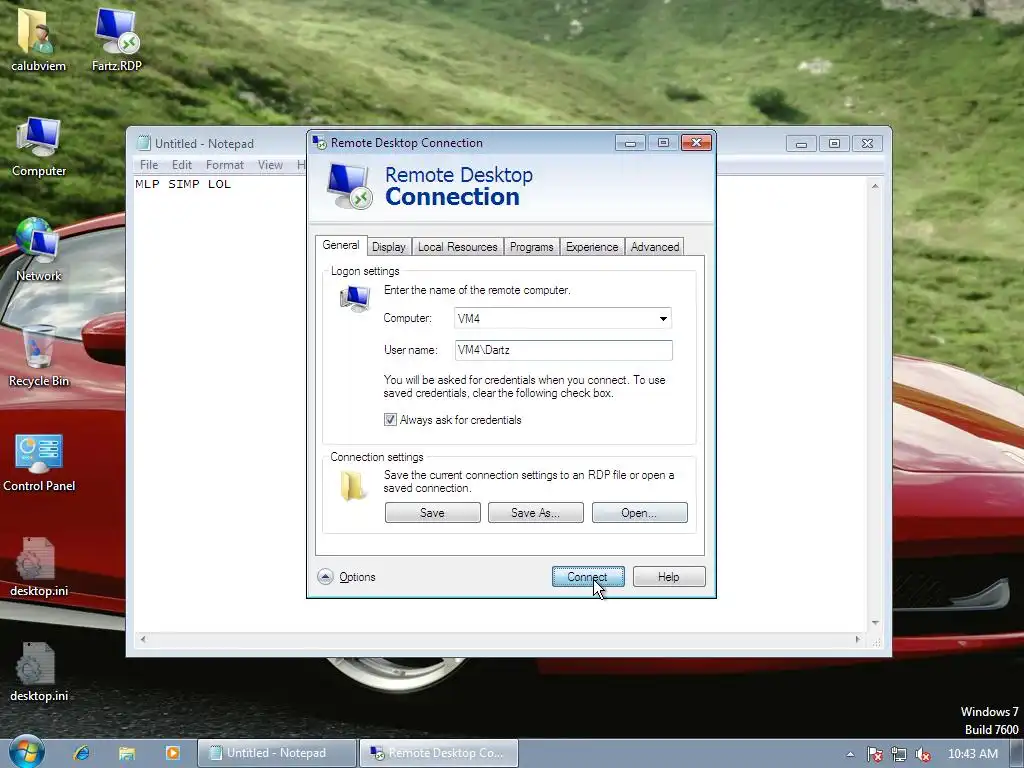Click Notepad vertical scrollbar up arrow

[875, 186]
